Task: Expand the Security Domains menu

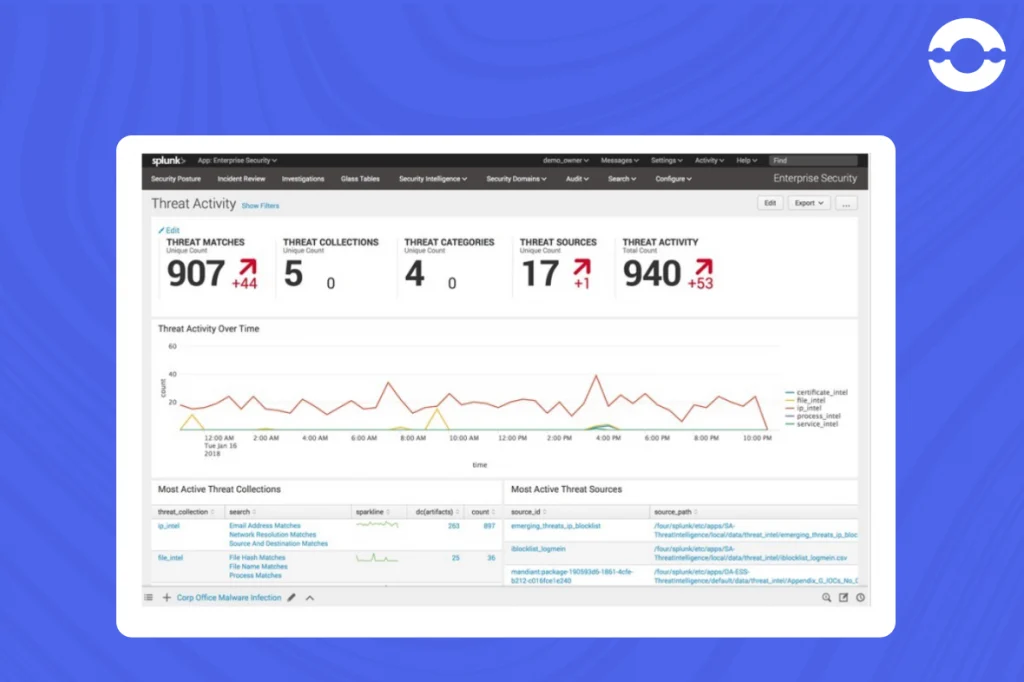Action: 517,179
